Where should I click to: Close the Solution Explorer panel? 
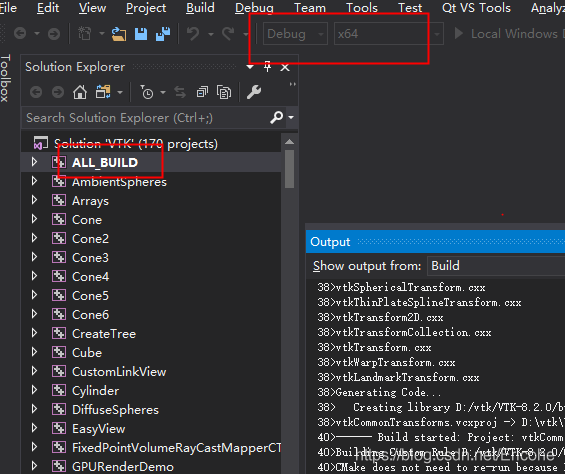click(285, 67)
